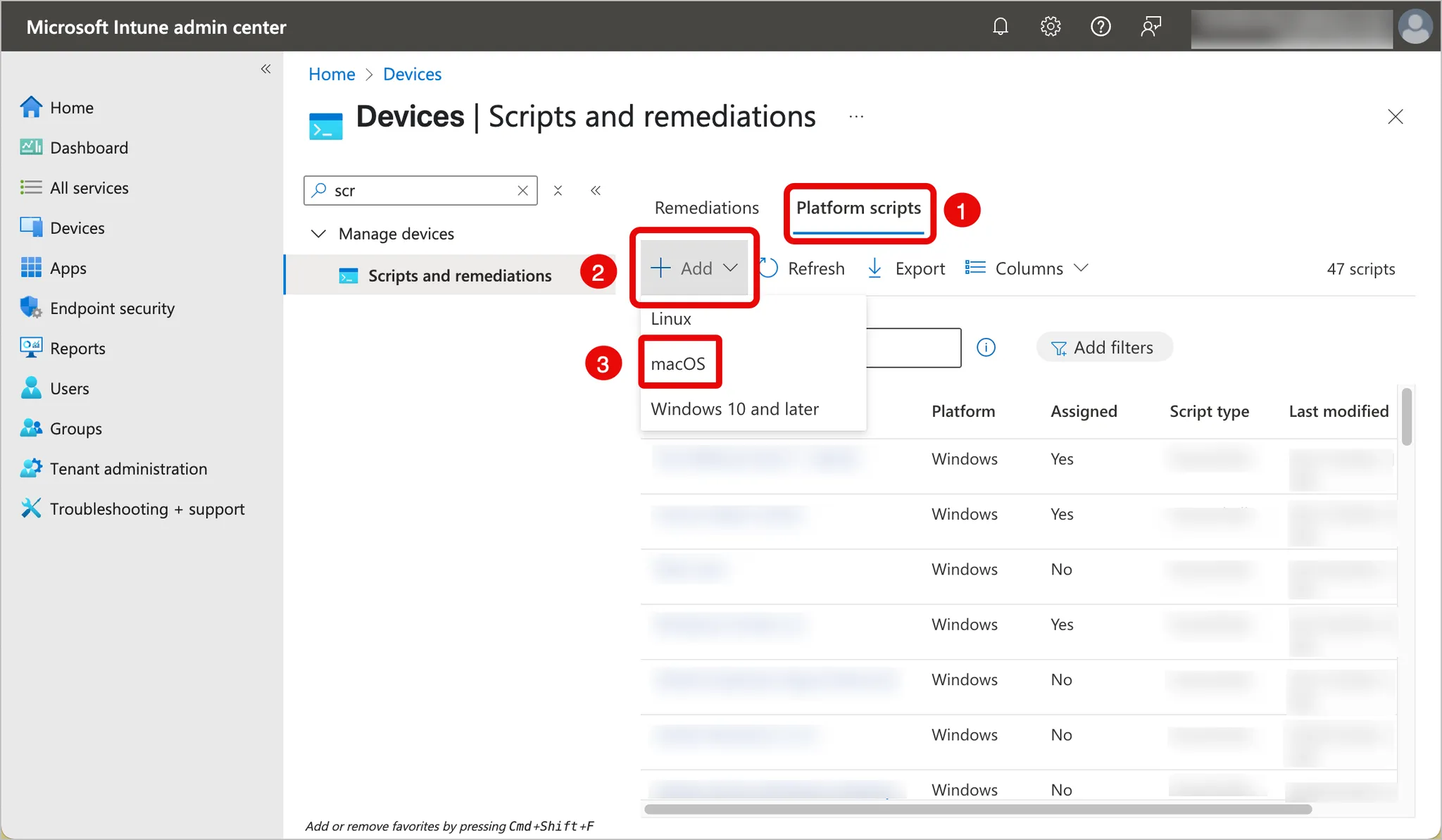The height and width of the screenshot is (840, 1442).
Task: Open the notifications bell icon
Action: coord(1000,27)
